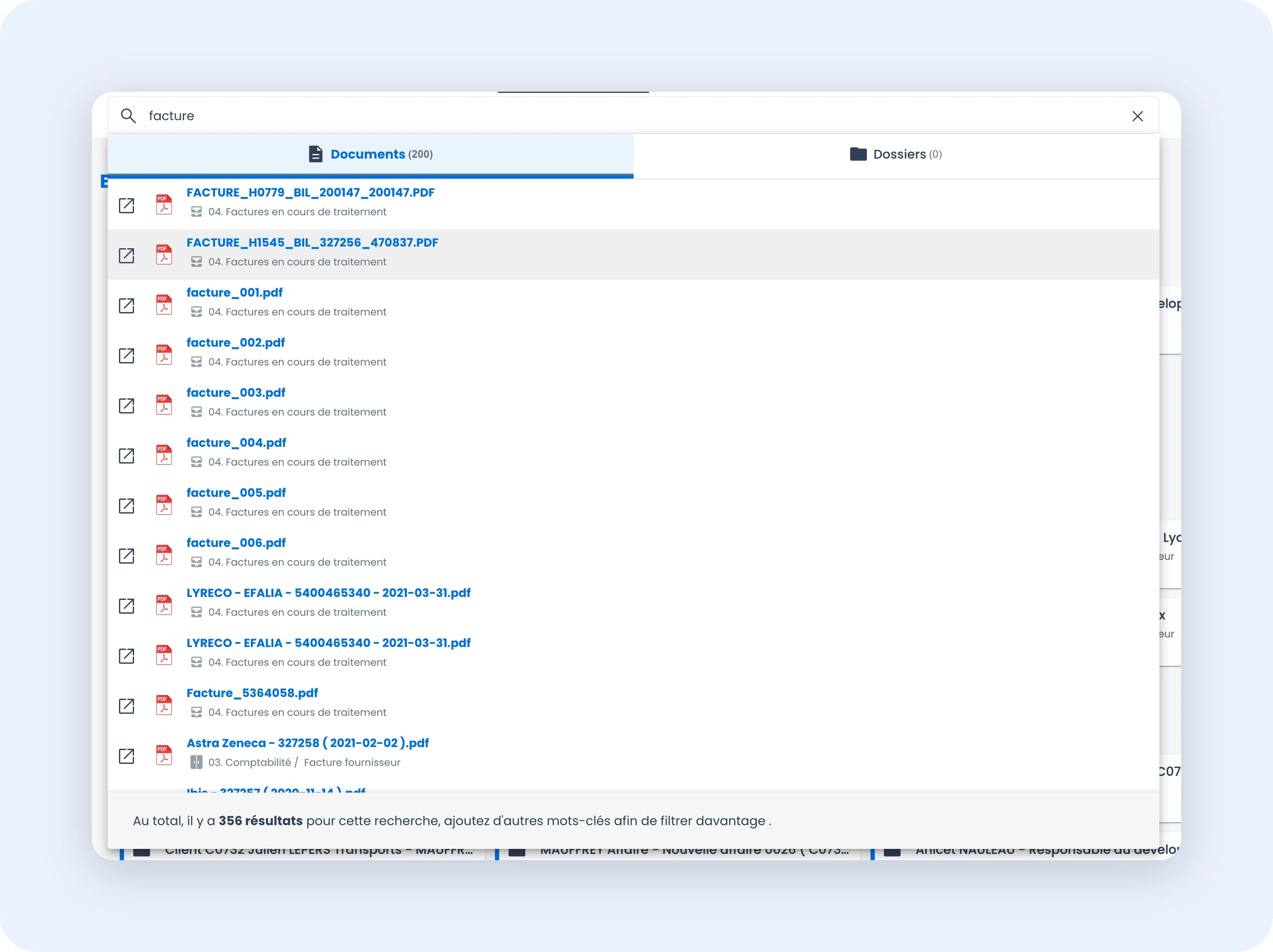The width and height of the screenshot is (1273, 952).
Task: Click external open icon for Facture_5364058.pdf
Action: click(127, 706)
